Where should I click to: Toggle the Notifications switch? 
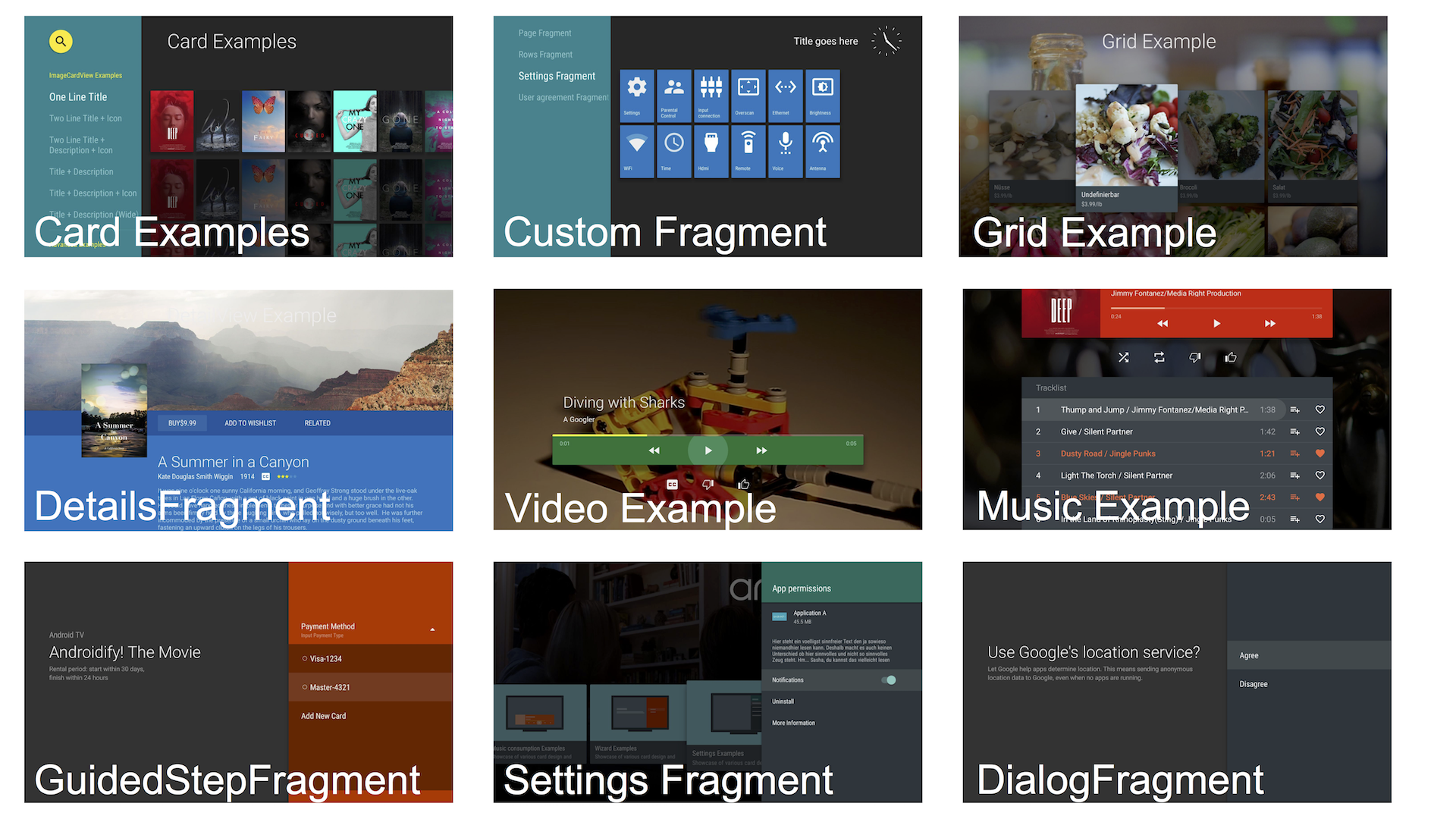pos(889,680)
